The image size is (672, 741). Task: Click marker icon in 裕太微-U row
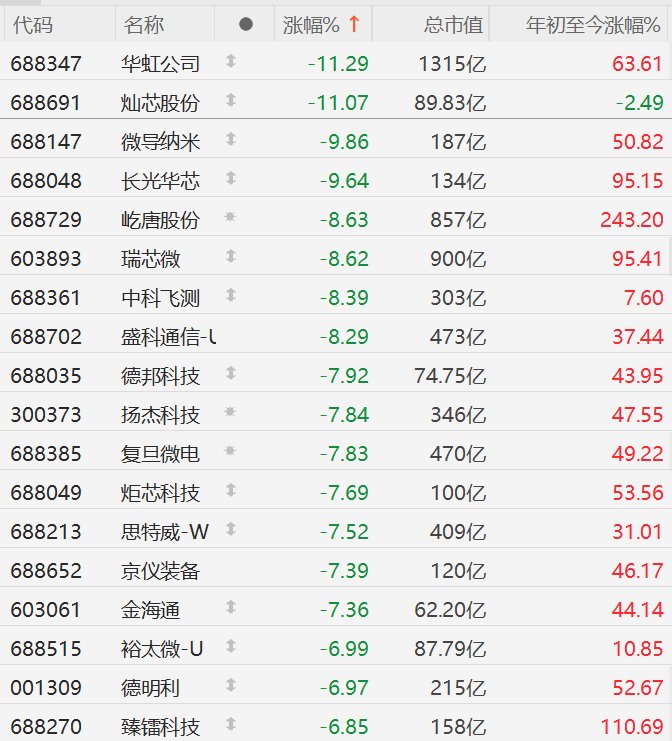click(x=231, y=646)
